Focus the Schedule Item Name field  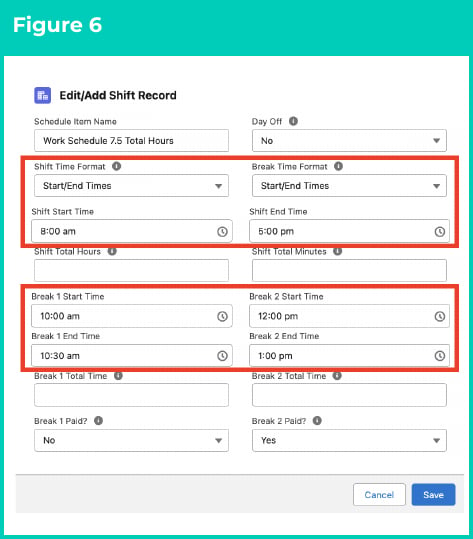(131, 141)
